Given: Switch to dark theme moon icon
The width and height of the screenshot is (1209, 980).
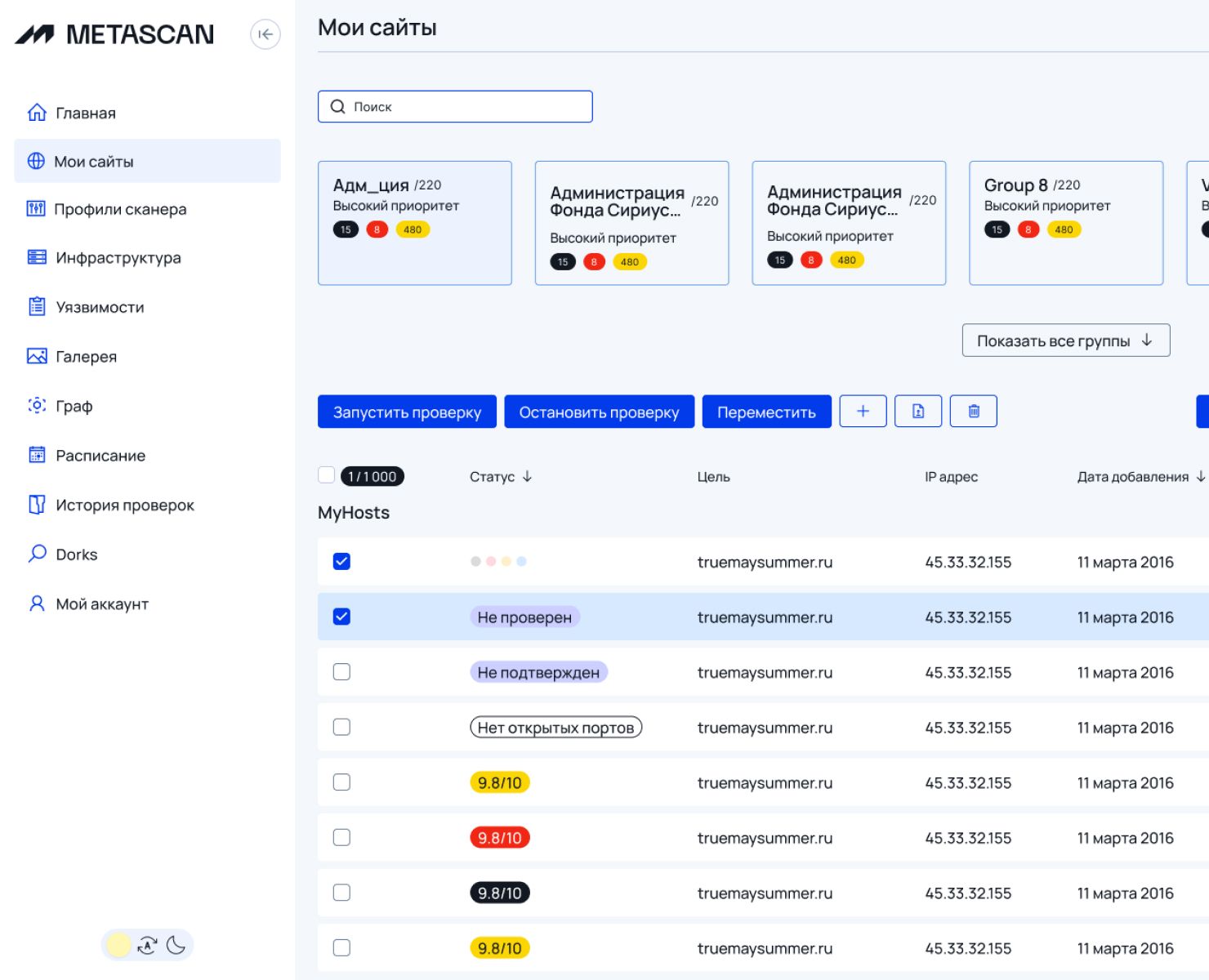Looking at the screenshot, I should [x=176, y=945].
